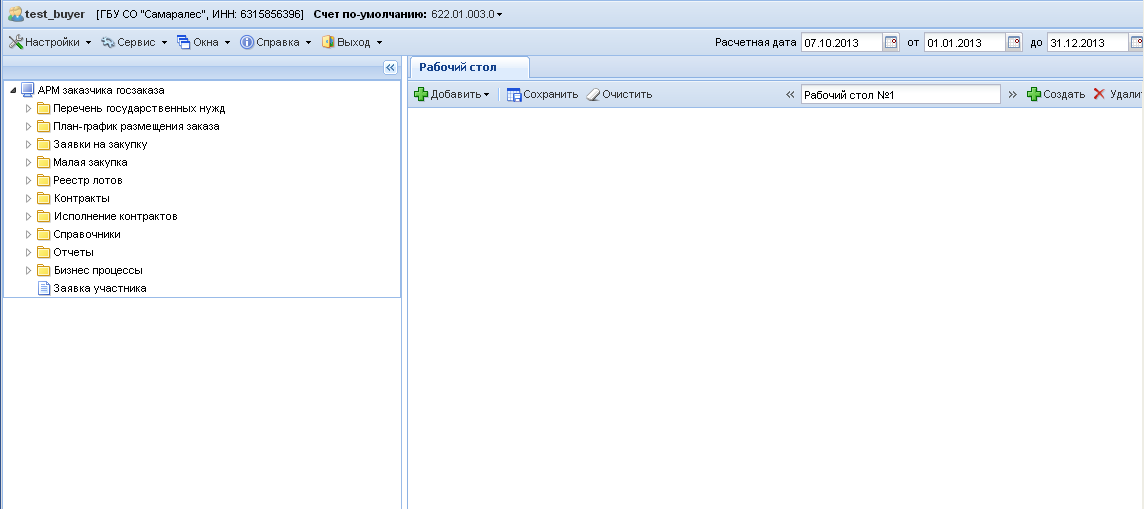
Task: Click the green plus Создать button
Action: click(1055, 94)
